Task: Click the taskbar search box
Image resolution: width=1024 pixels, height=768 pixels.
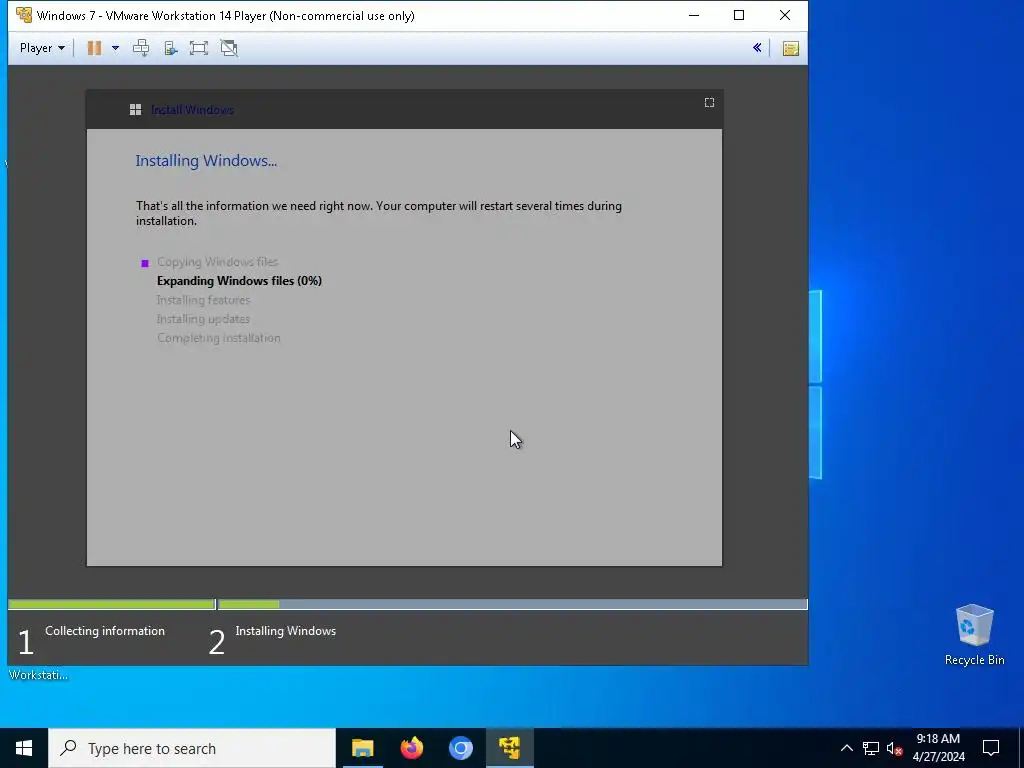Action: click(192, 748)
